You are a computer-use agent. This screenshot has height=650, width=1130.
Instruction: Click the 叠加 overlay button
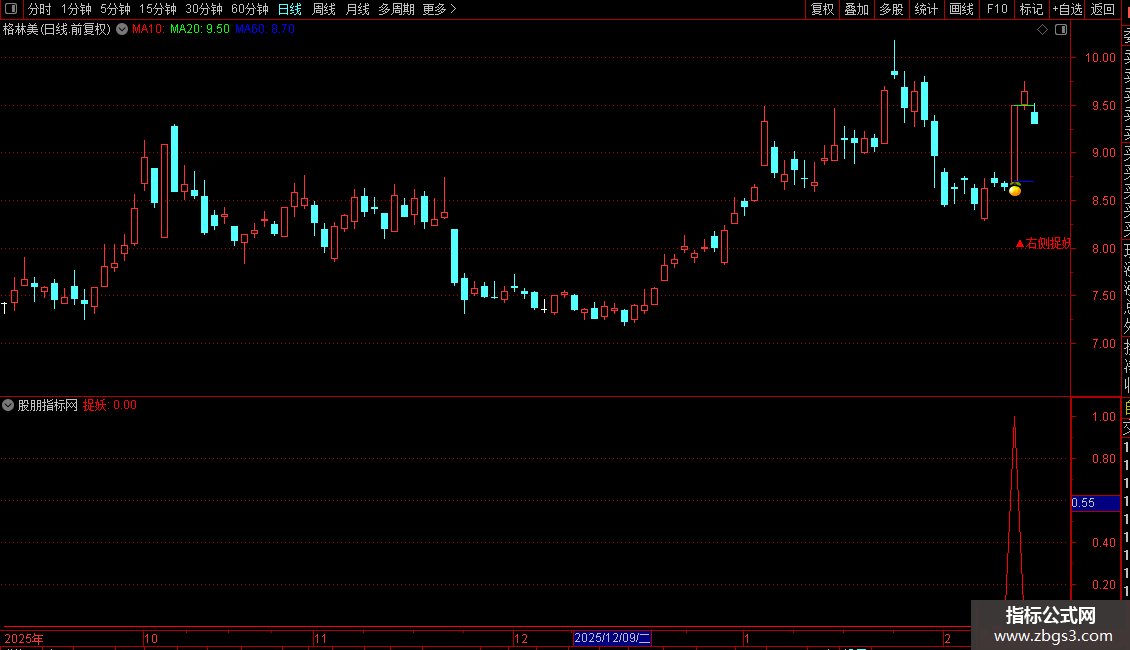(x=857, y=9)
